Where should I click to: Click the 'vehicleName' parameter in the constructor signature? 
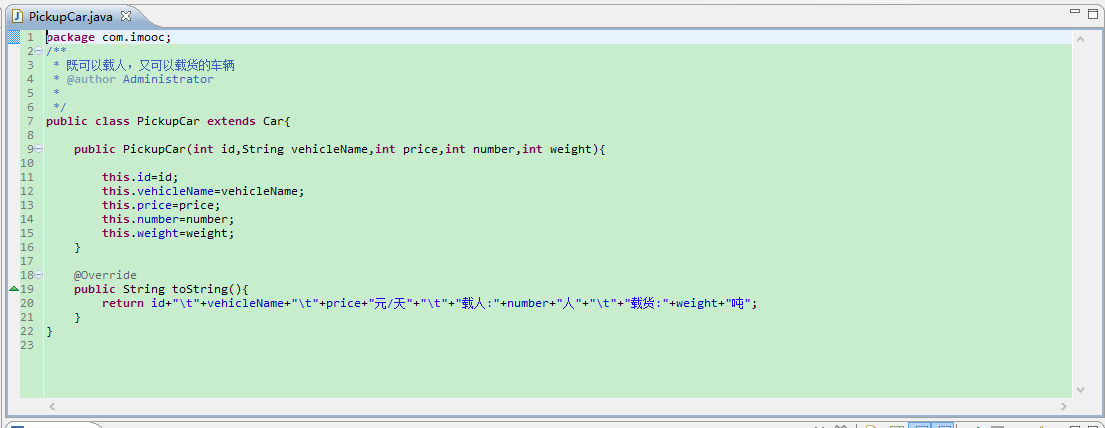pos(329,149)
